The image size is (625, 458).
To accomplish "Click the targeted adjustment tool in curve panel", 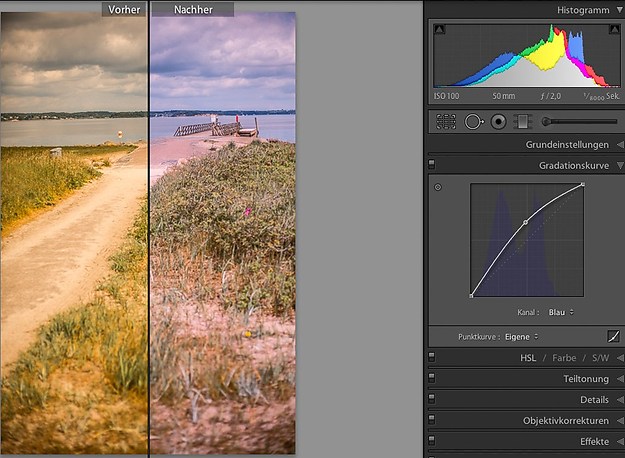I will (438, 187).
